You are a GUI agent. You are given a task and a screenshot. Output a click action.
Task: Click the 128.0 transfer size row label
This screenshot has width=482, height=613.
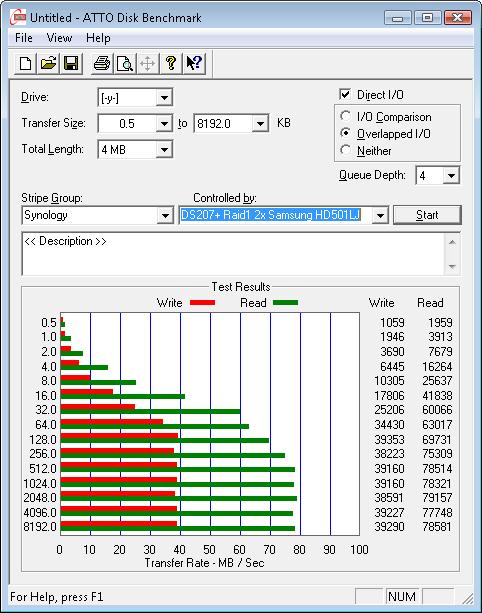point(43,439)
